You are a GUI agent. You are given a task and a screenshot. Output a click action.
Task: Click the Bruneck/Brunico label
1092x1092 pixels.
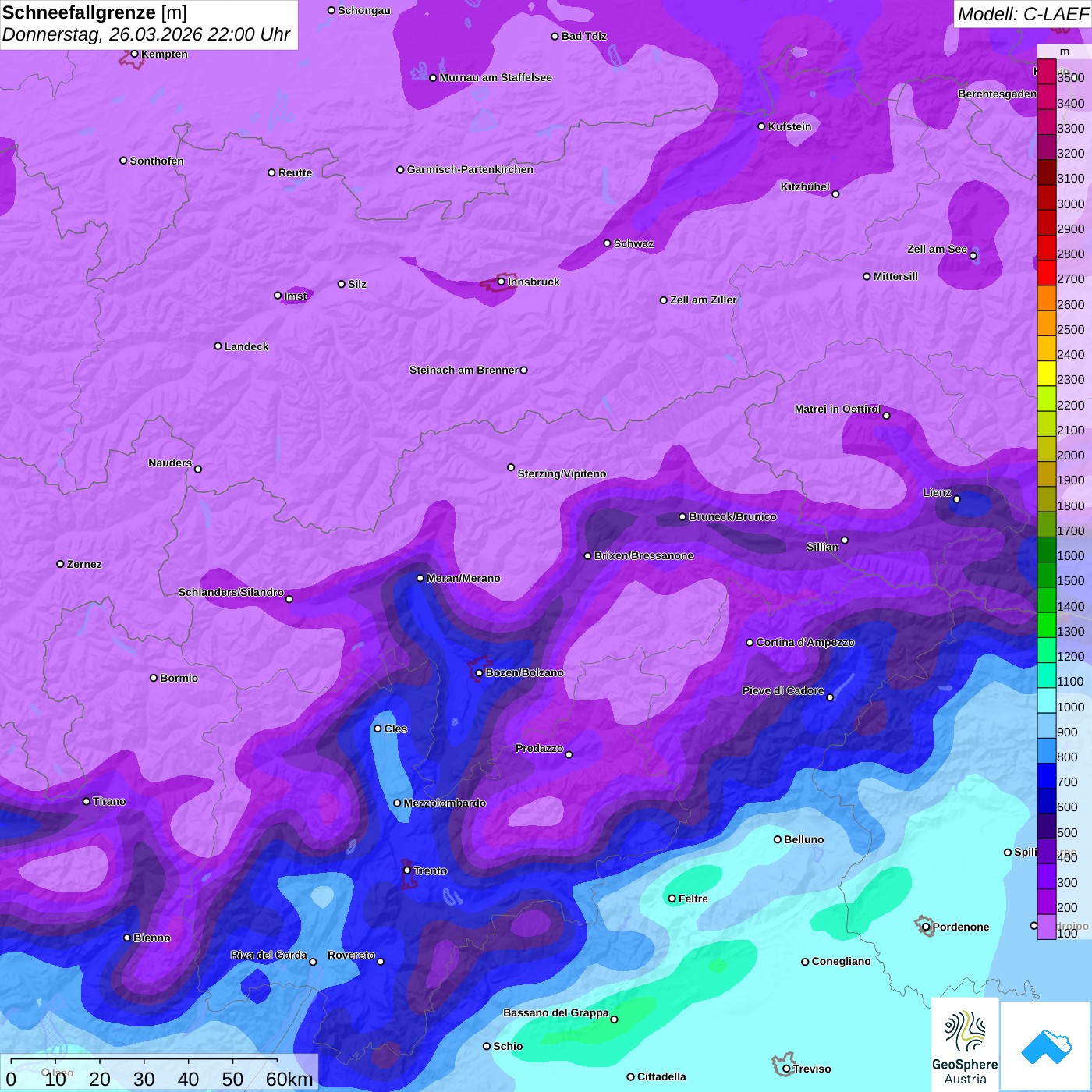732,516
